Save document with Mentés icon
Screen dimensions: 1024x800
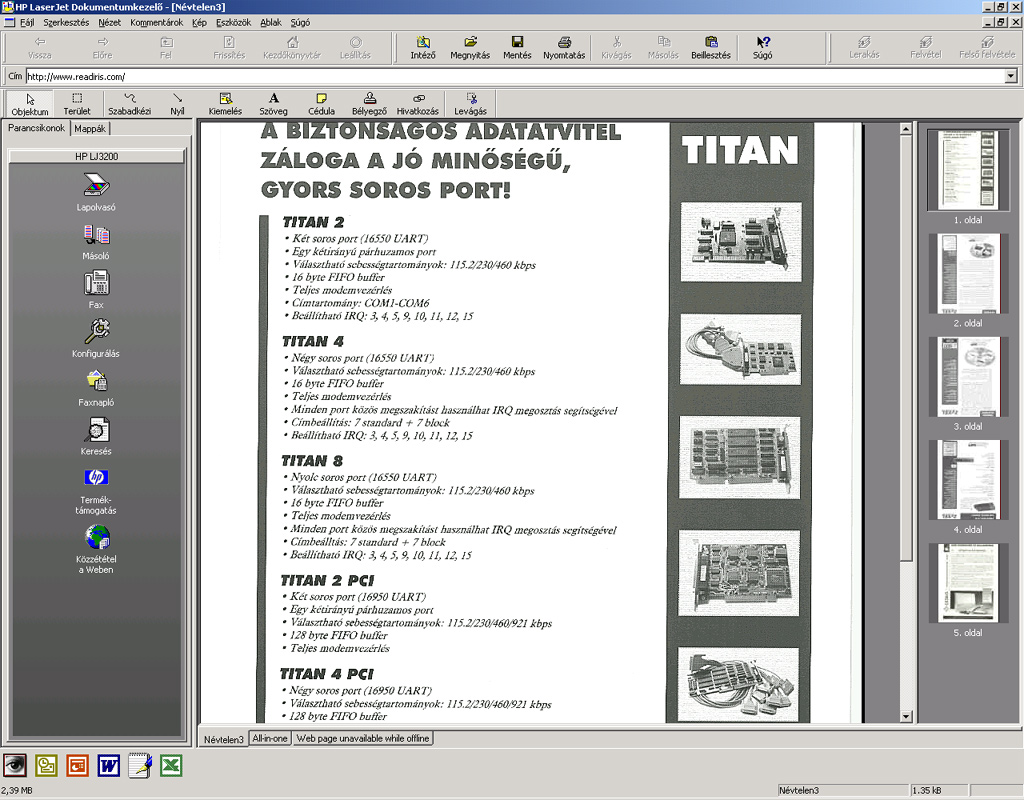[517, 48]
